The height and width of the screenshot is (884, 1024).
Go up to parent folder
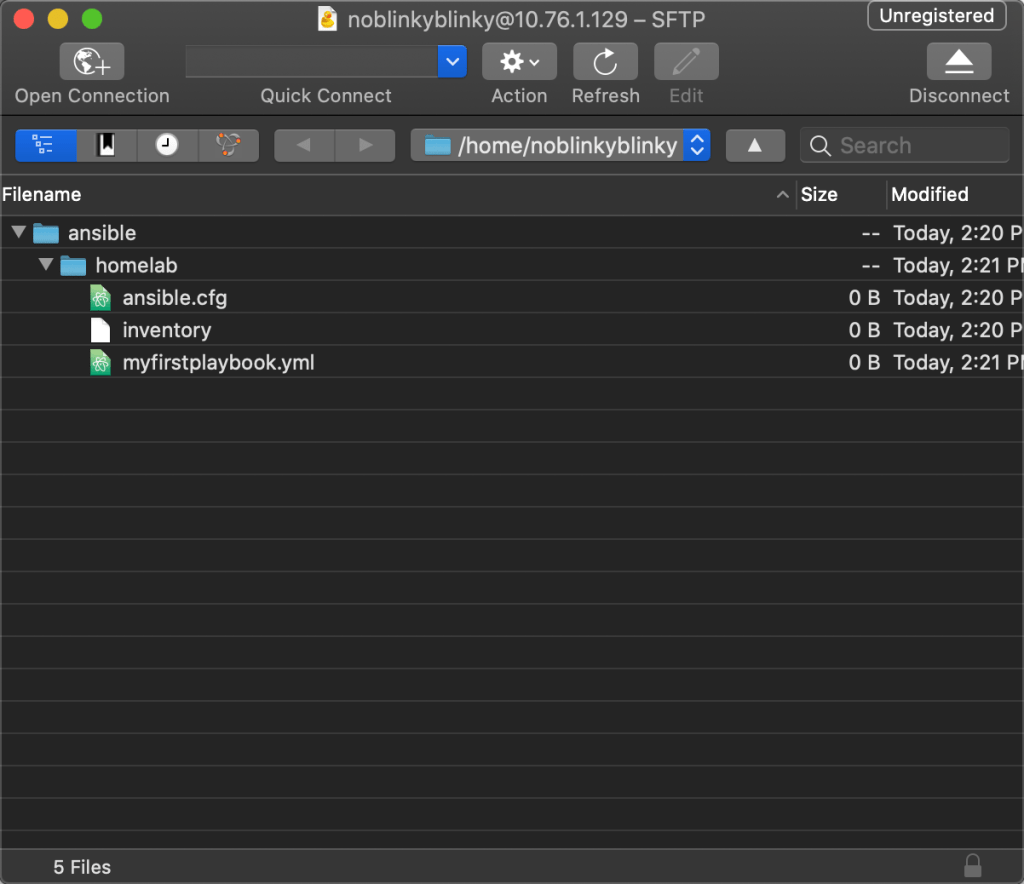754,146
